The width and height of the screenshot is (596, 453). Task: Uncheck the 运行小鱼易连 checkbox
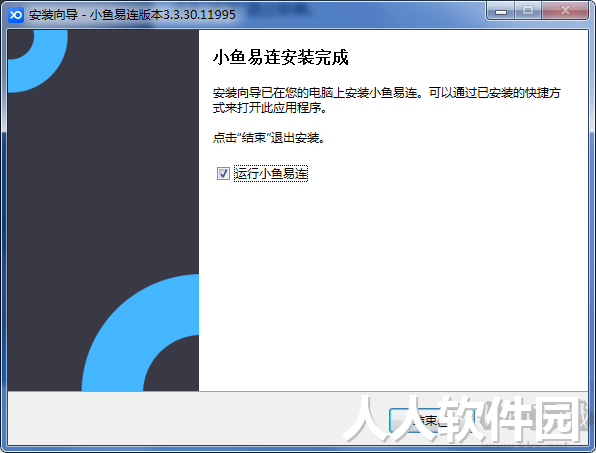223,174
